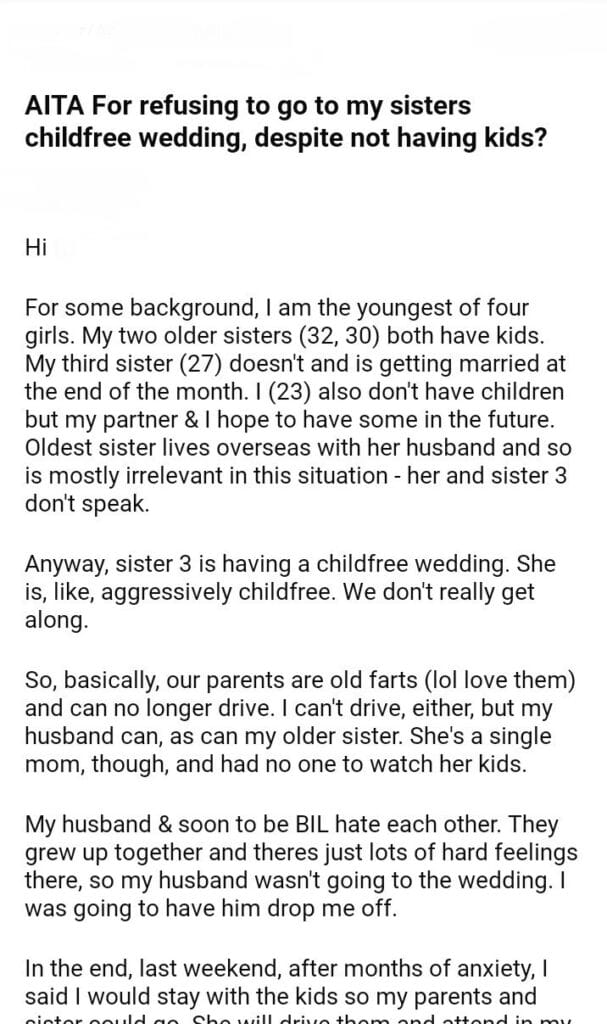
Task: Click the words "don't speak."
Action: tap(87, 505)
